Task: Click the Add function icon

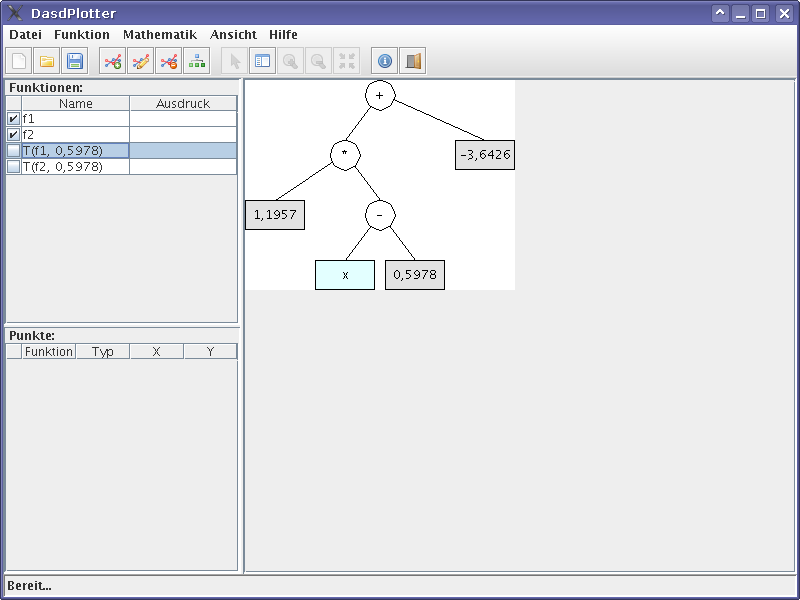Action: click(x=113, y=61)
